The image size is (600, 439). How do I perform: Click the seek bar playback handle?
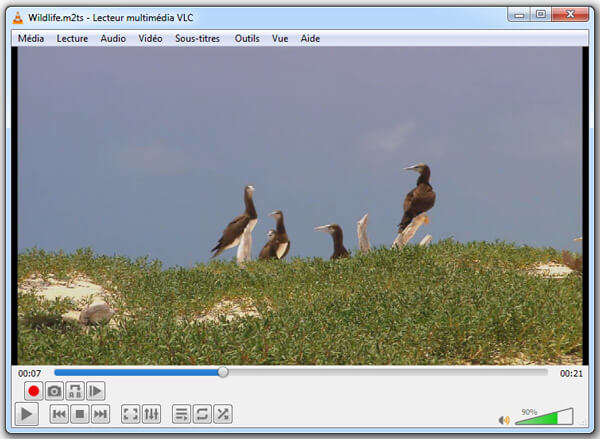point(223,372)
